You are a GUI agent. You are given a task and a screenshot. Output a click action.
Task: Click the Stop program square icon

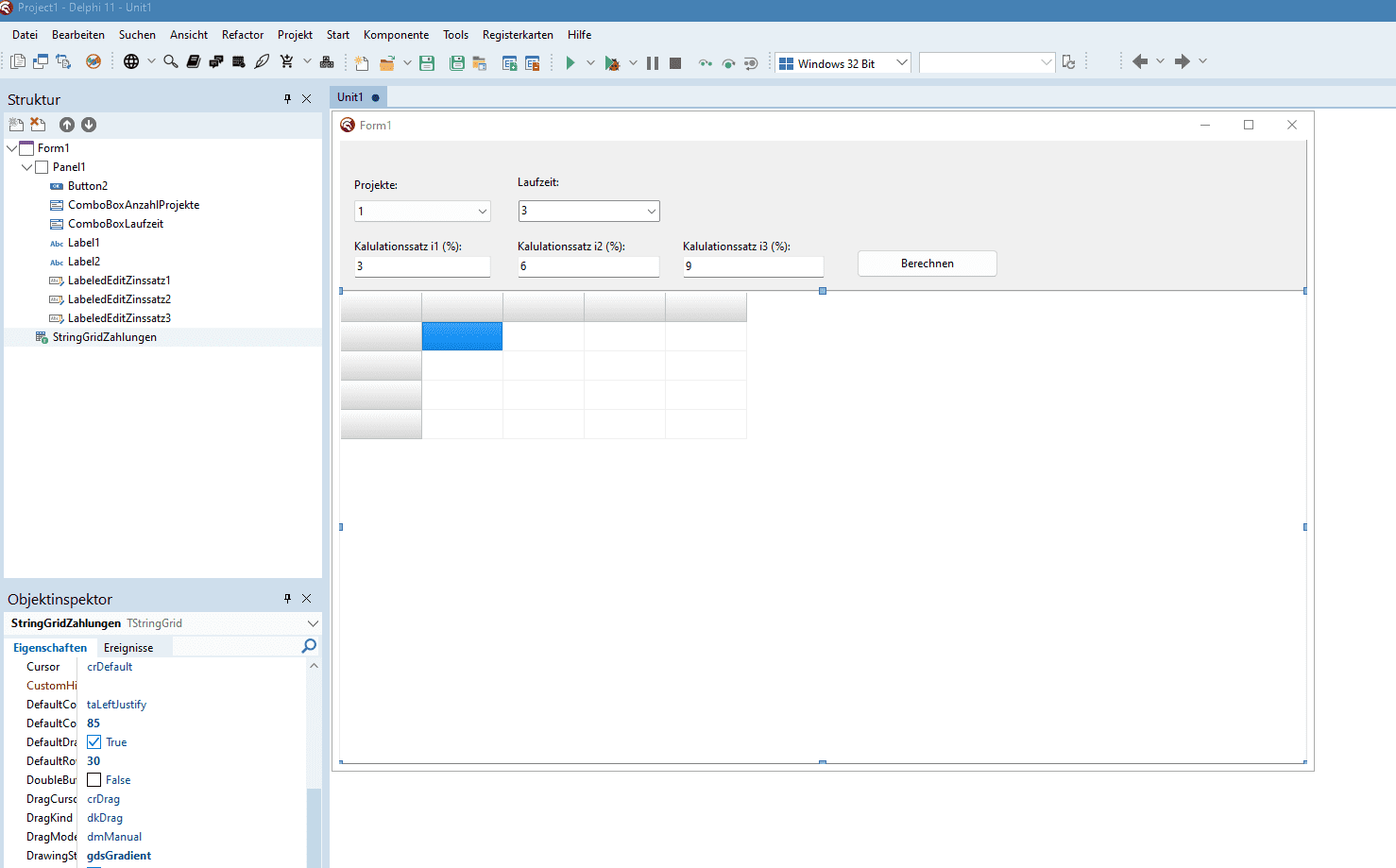(x=675, y=63)
